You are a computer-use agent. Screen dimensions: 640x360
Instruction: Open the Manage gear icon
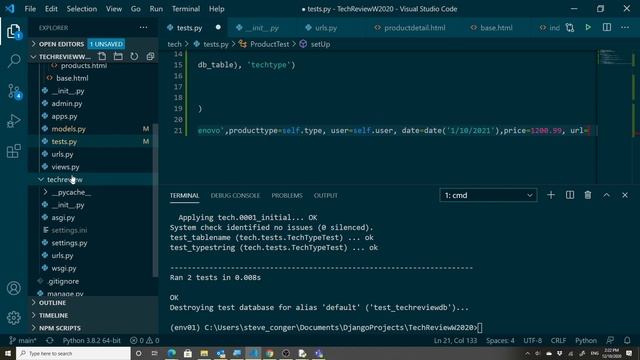pos(14,317)
